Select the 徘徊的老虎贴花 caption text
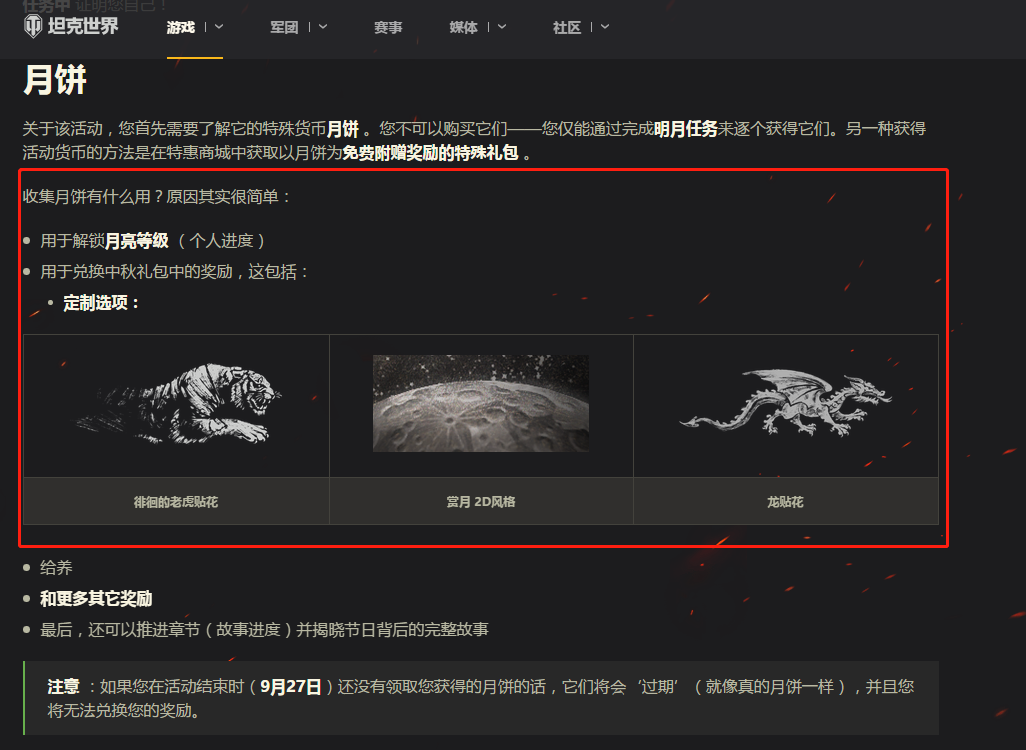 176,502
